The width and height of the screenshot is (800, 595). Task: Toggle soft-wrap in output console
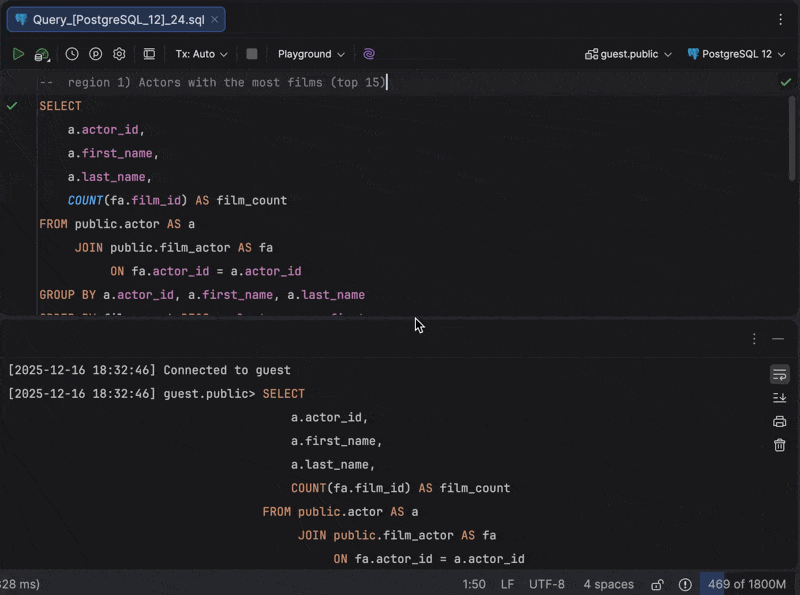coord(780,374)
